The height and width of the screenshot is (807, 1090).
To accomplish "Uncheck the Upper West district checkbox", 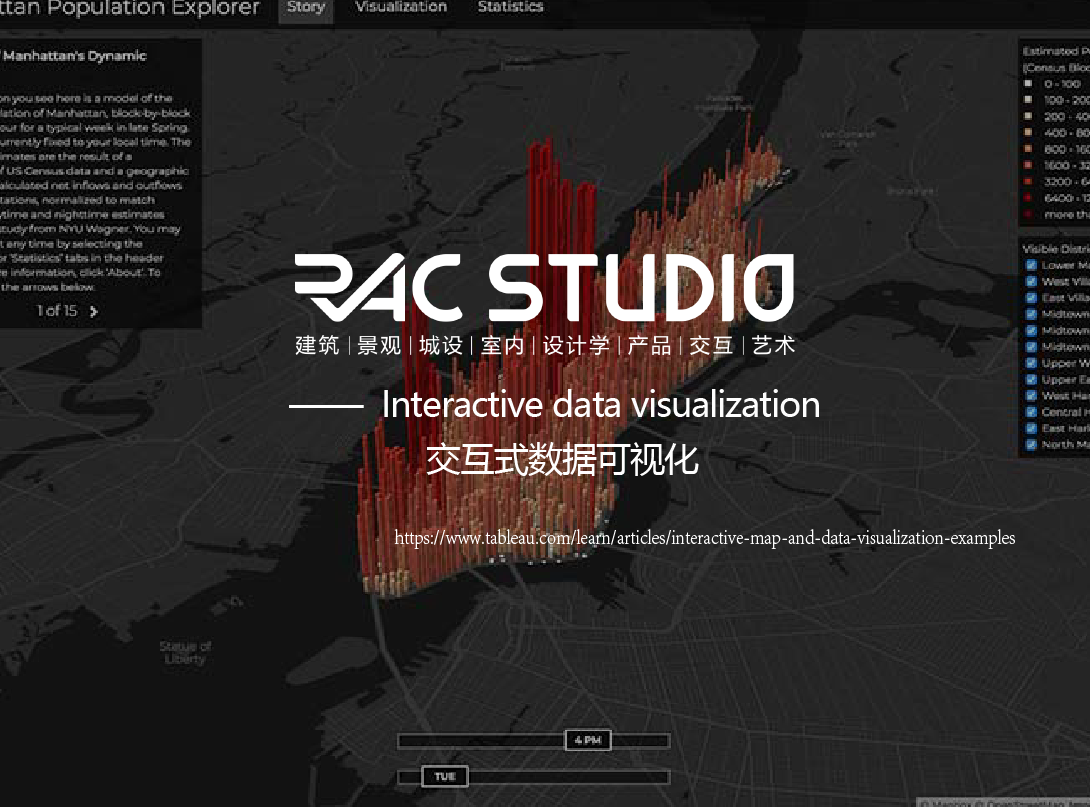I will point(1031,363).
